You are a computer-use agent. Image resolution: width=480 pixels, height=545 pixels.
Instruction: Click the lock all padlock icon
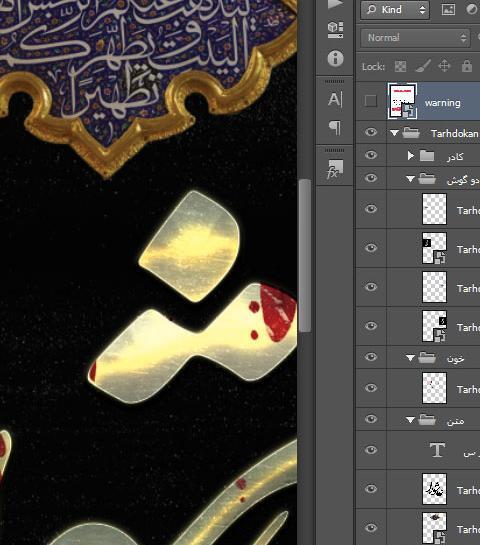pos(467,65)
